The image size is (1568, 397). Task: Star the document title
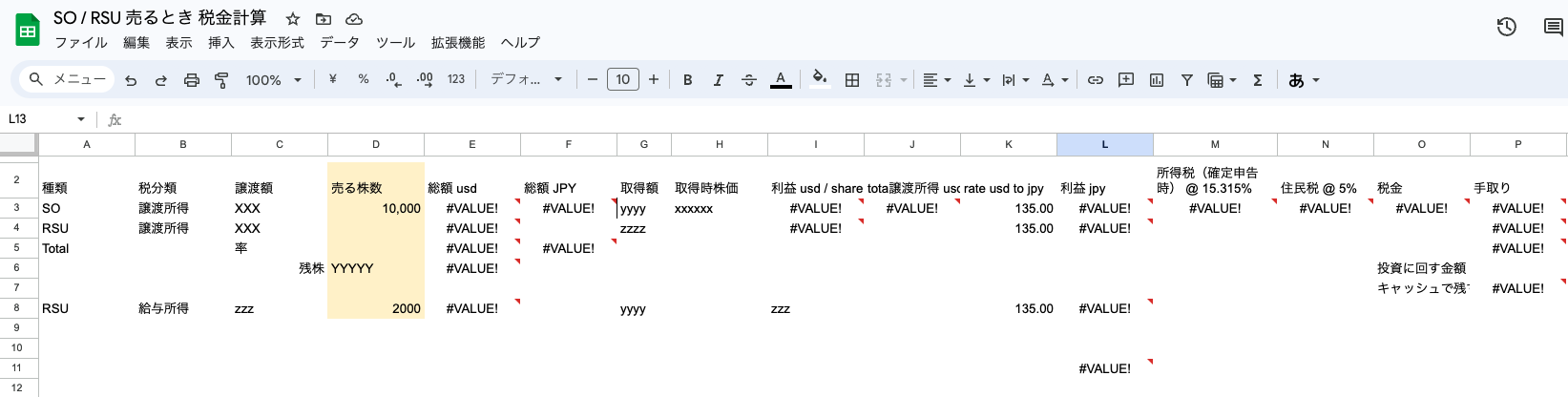point(293,19)
